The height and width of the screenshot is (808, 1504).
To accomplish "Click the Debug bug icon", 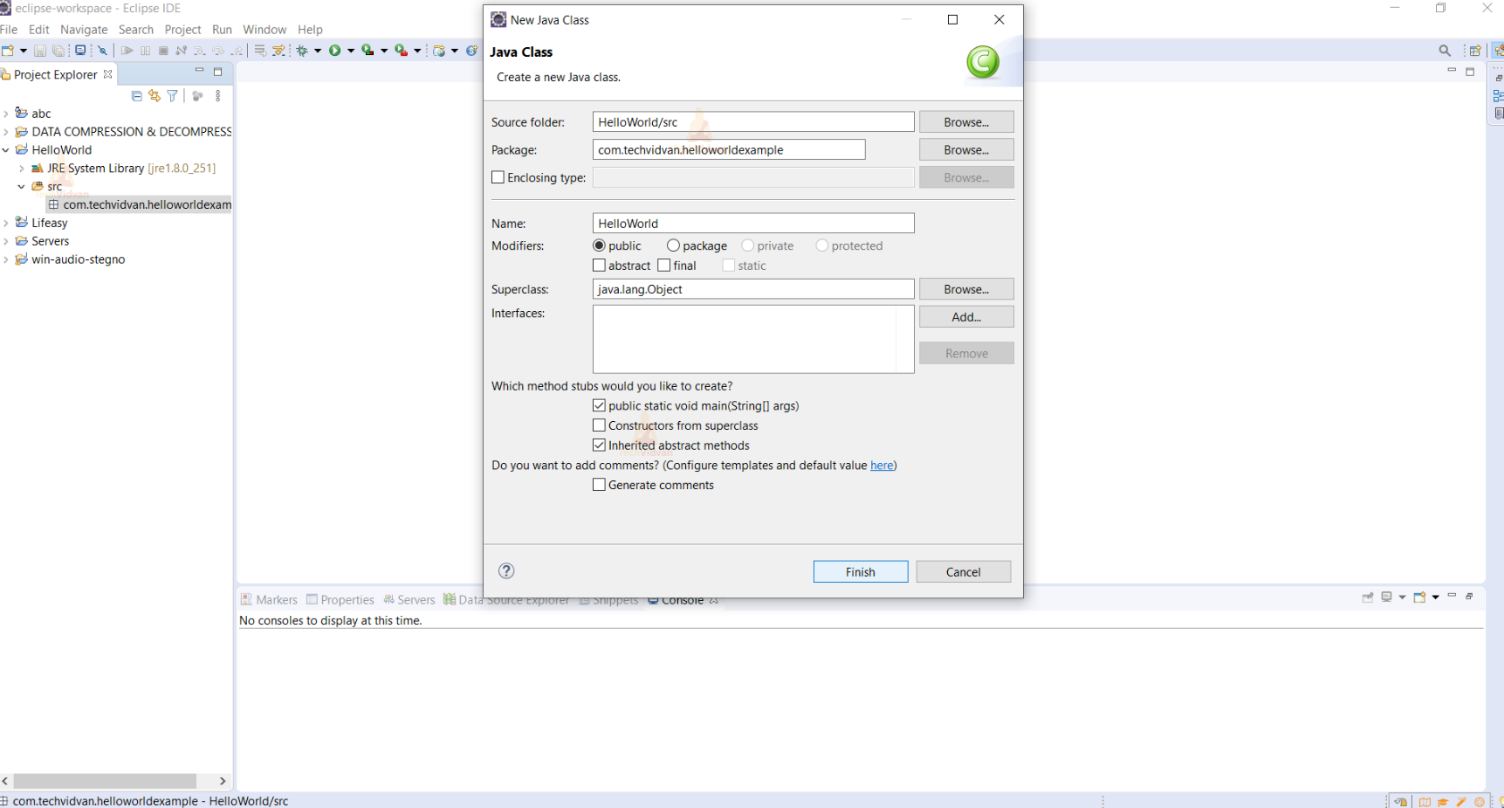I will (x=301, y=51).
